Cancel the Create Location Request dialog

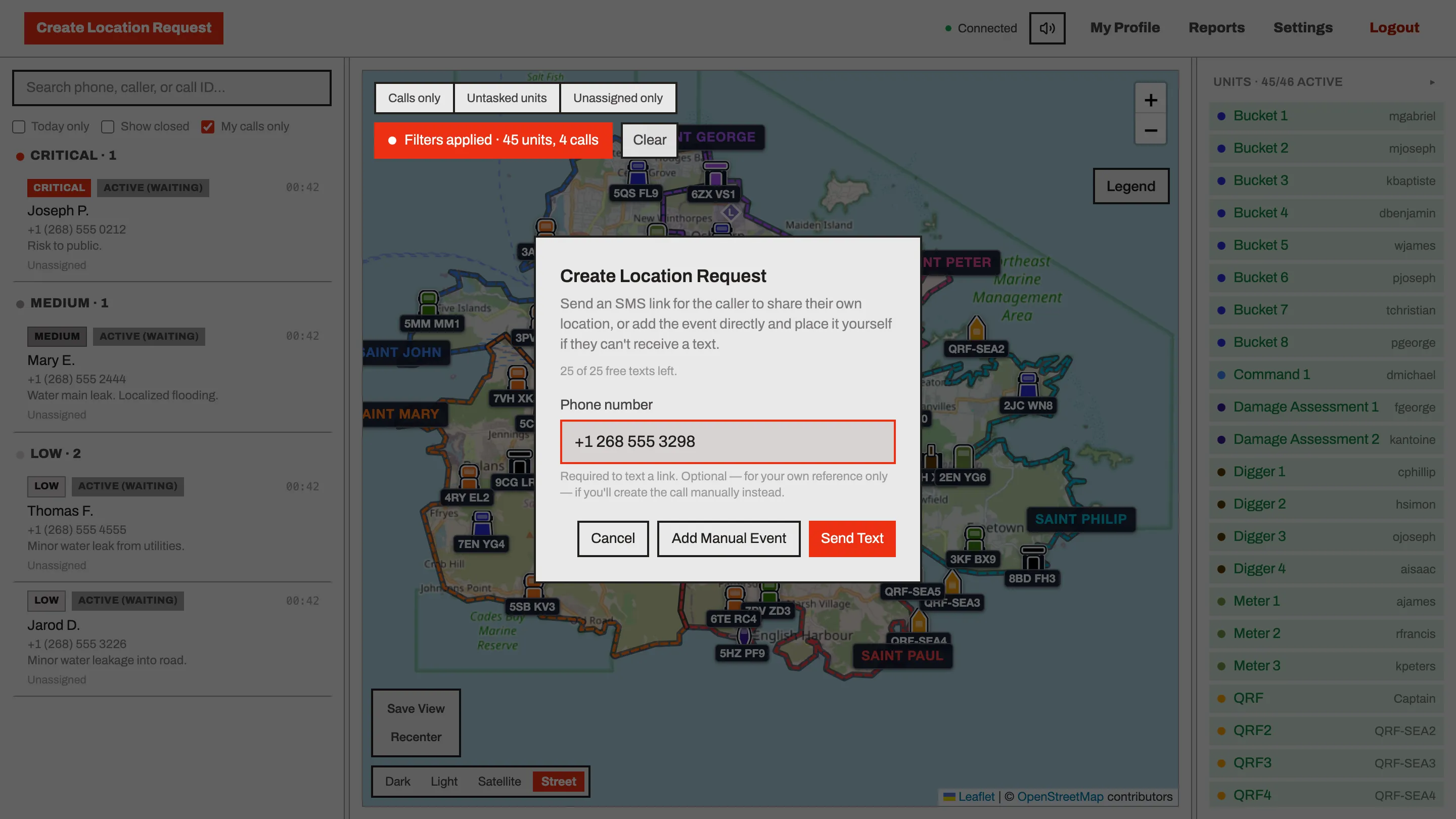click(613, 538)
